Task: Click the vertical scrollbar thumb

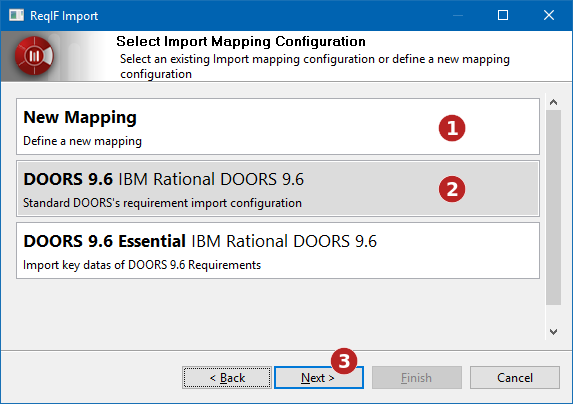Action: [x=553, y=207]
